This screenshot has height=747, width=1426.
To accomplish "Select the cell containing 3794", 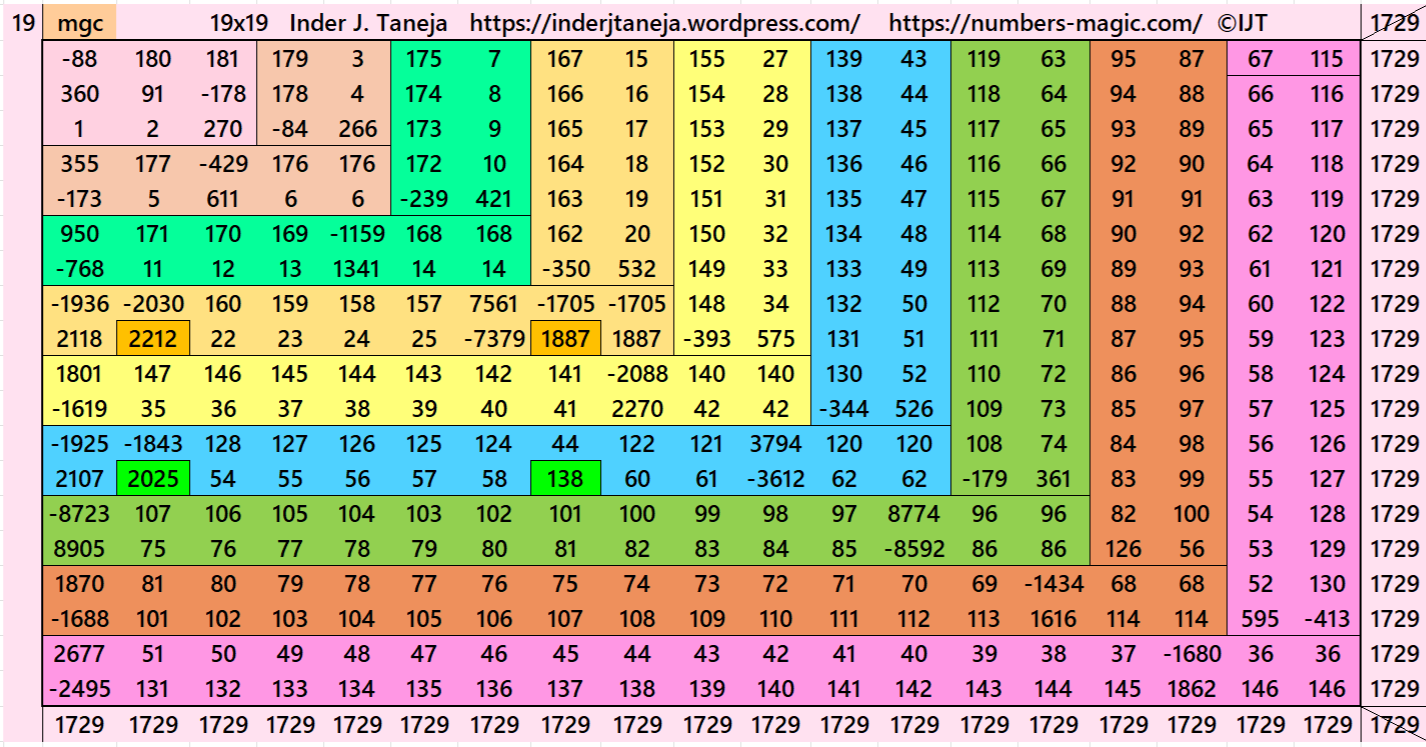I will coord(775,444).
